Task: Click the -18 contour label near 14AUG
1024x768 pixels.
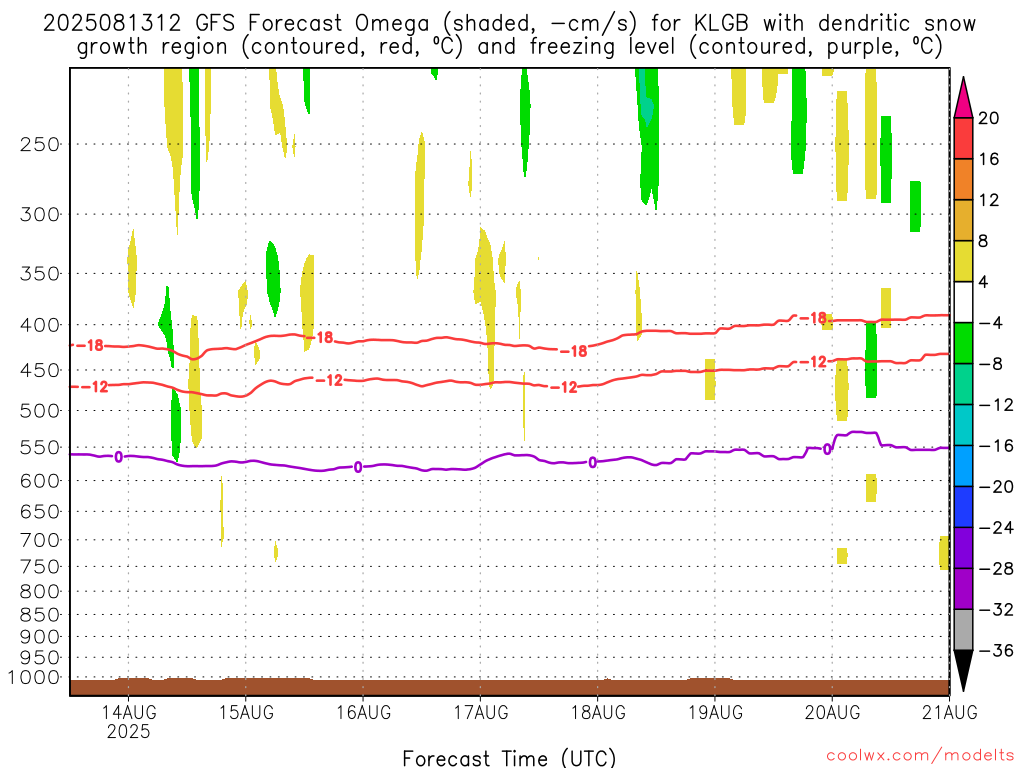Action: [91, 345]
